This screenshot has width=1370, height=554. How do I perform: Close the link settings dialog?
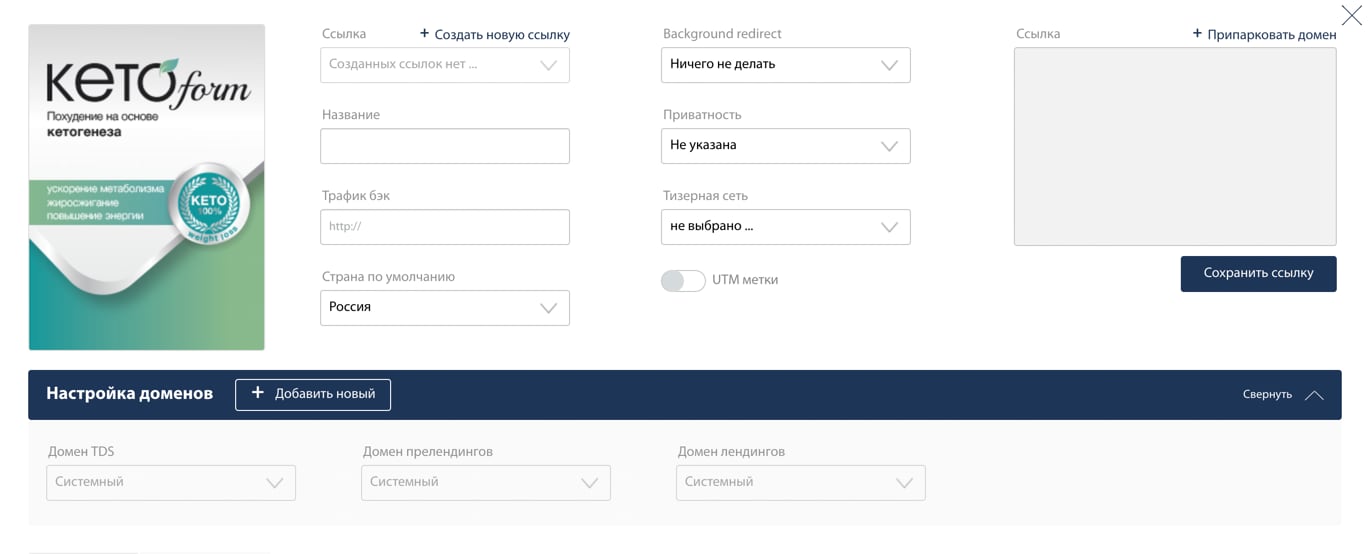point(1350,14)
